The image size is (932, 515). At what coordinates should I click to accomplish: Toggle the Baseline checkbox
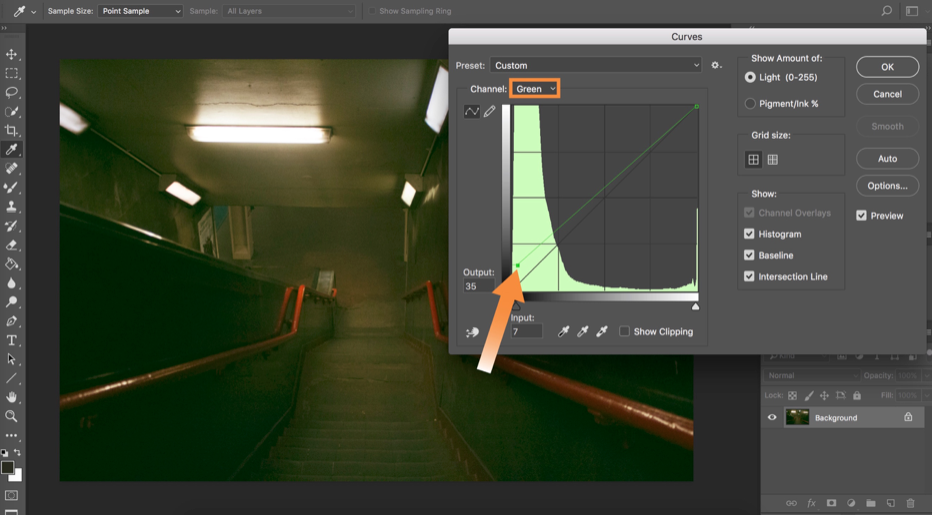click(x=749, y=255)
